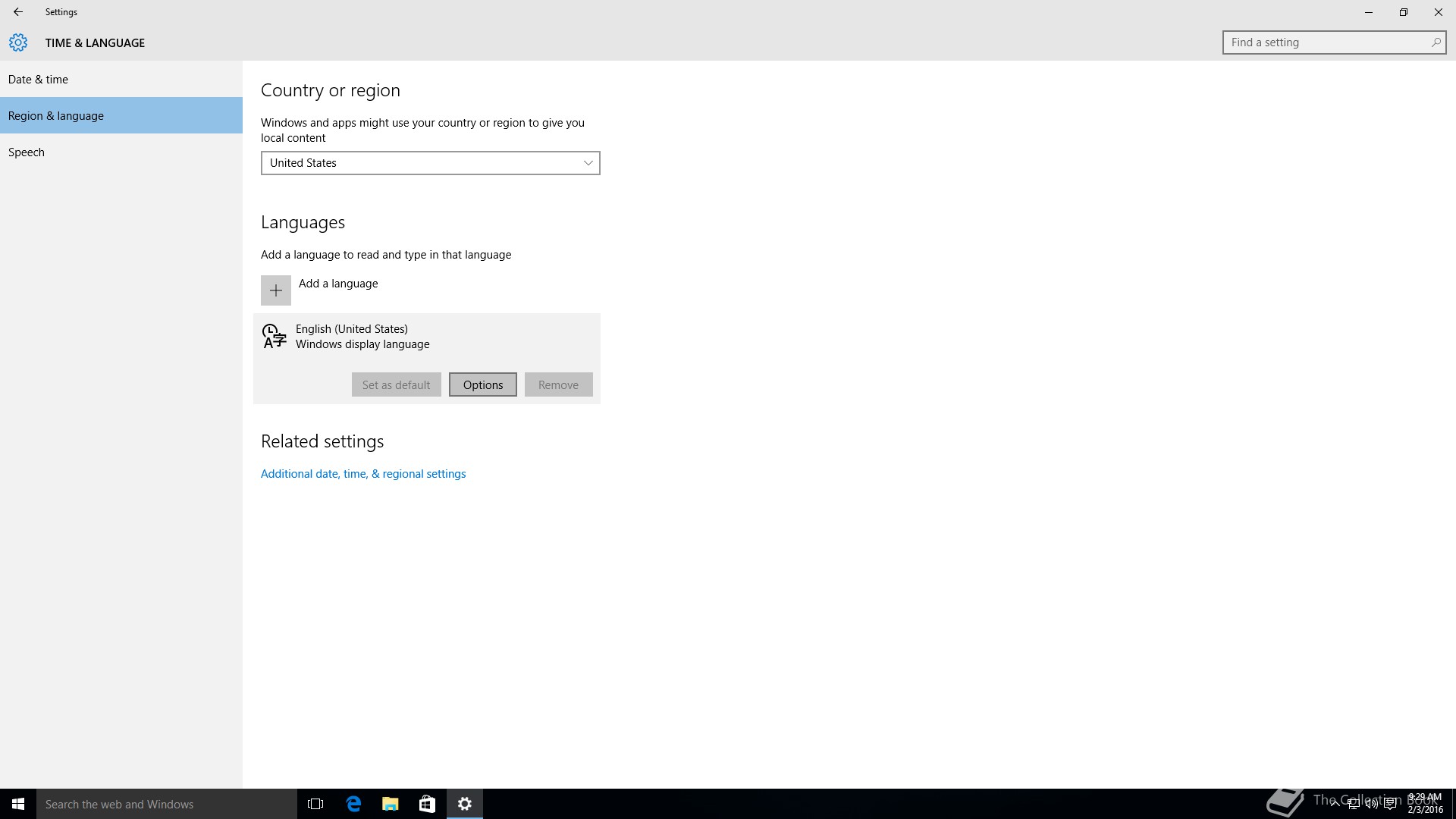Click the plus icon to add language
The image size is (1456, 819).
pos(276,290)
